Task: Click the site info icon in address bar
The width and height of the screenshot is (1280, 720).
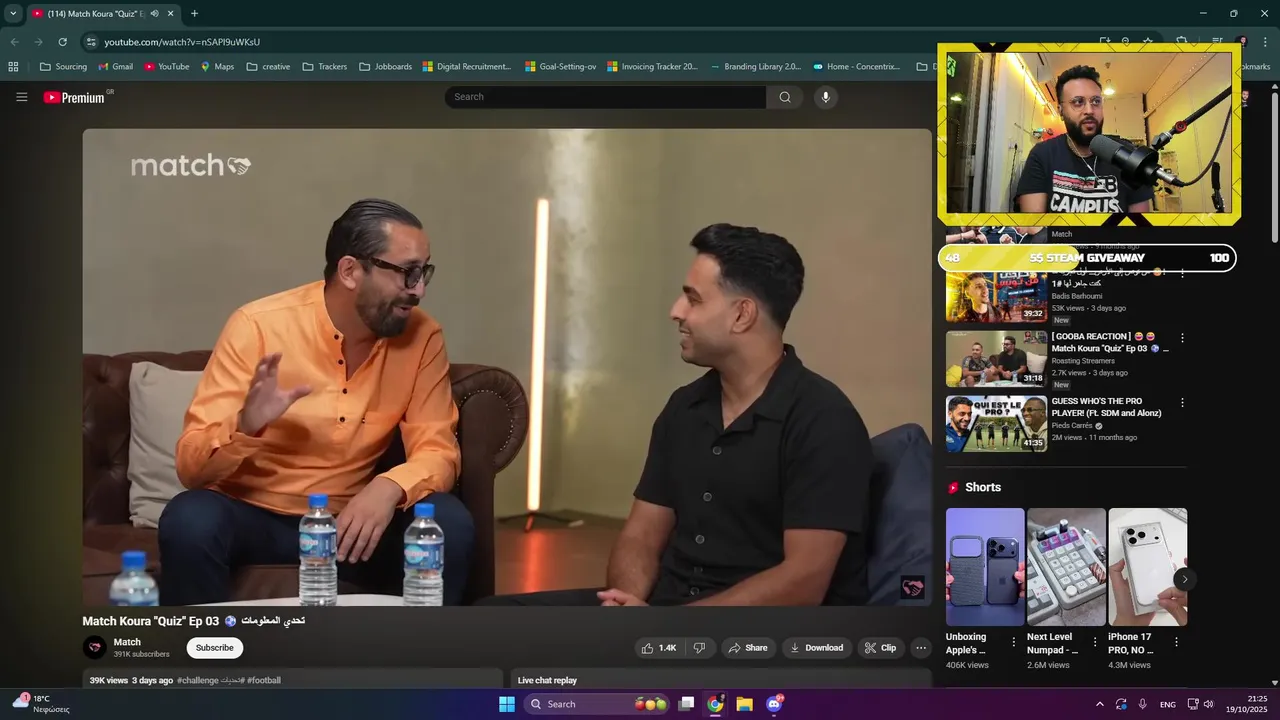Action: [x=91, y=42]
